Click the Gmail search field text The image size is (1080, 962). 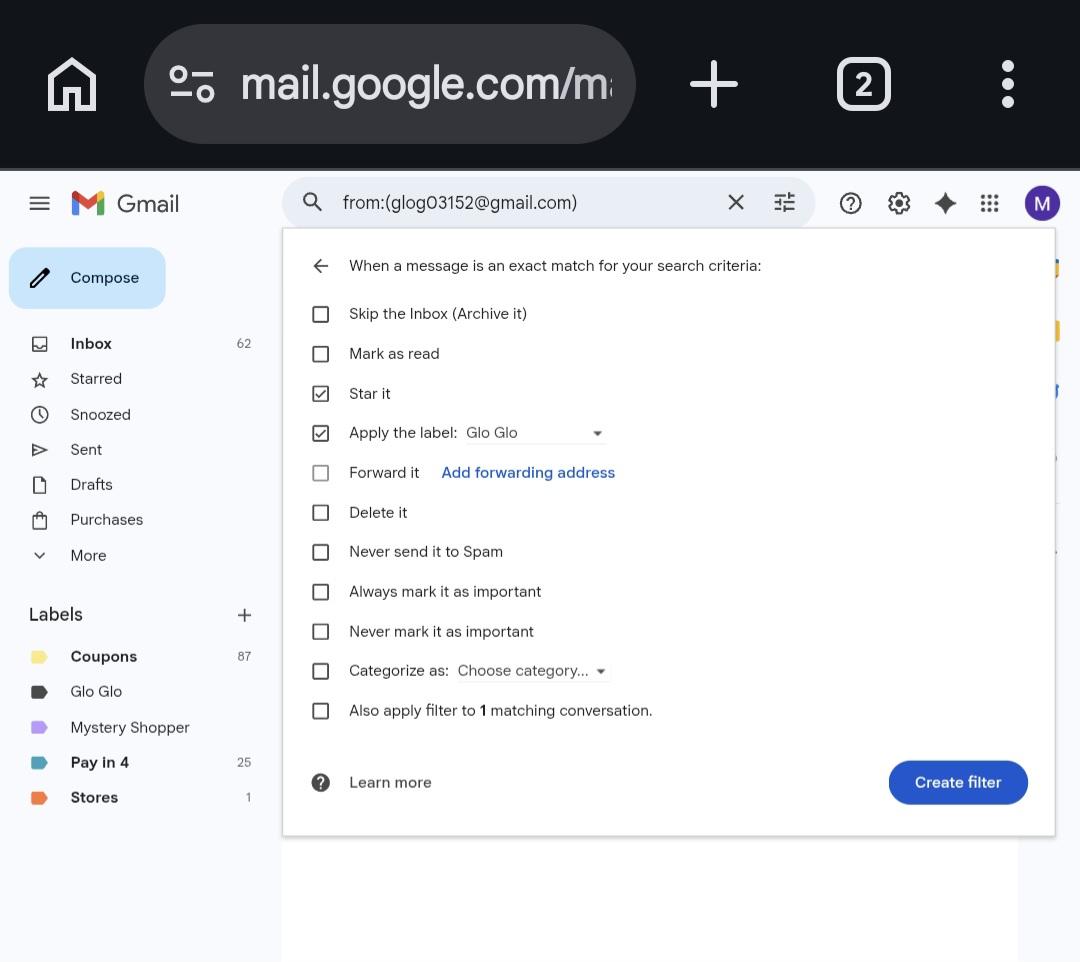(x=459, y=202)
